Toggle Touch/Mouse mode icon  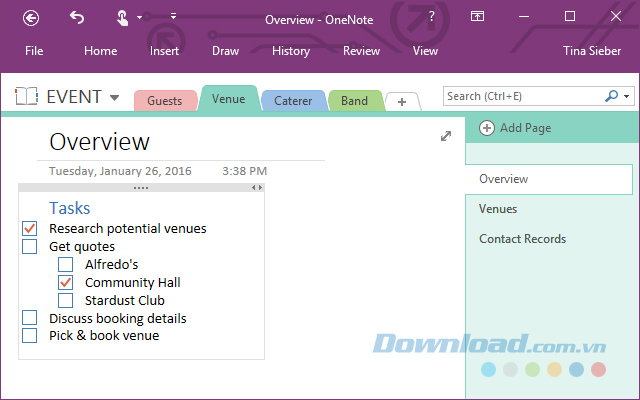[122, 18]
